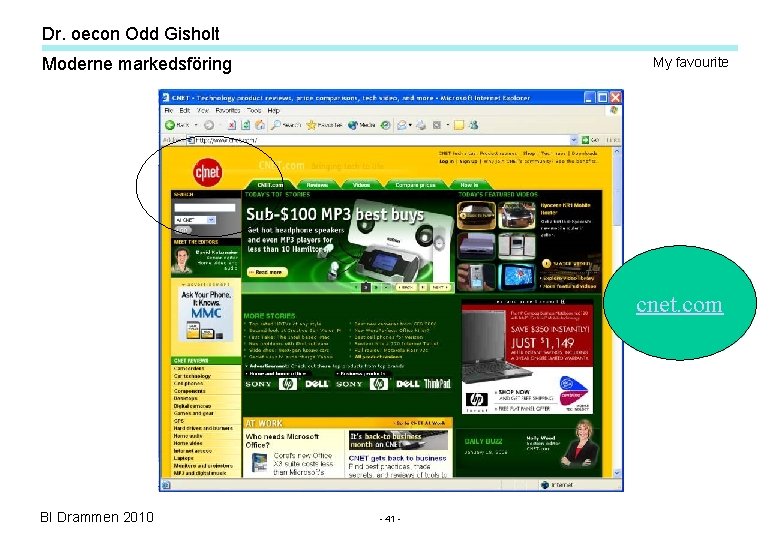The height and width of the screenshot is (540, 780).
Task: Click the History icon in toolbar
Action: (386, 125)
